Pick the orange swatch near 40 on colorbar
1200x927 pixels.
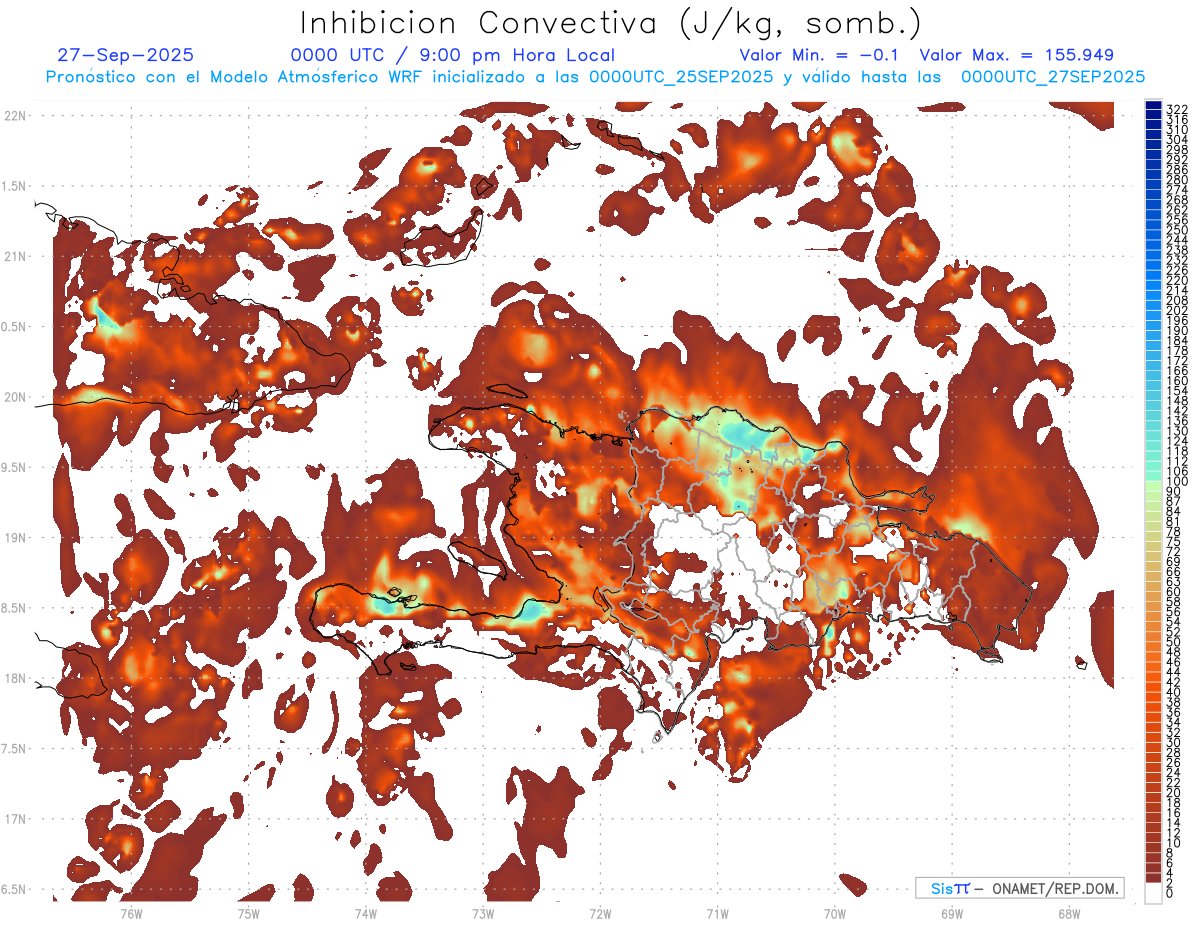[1154, 692]
